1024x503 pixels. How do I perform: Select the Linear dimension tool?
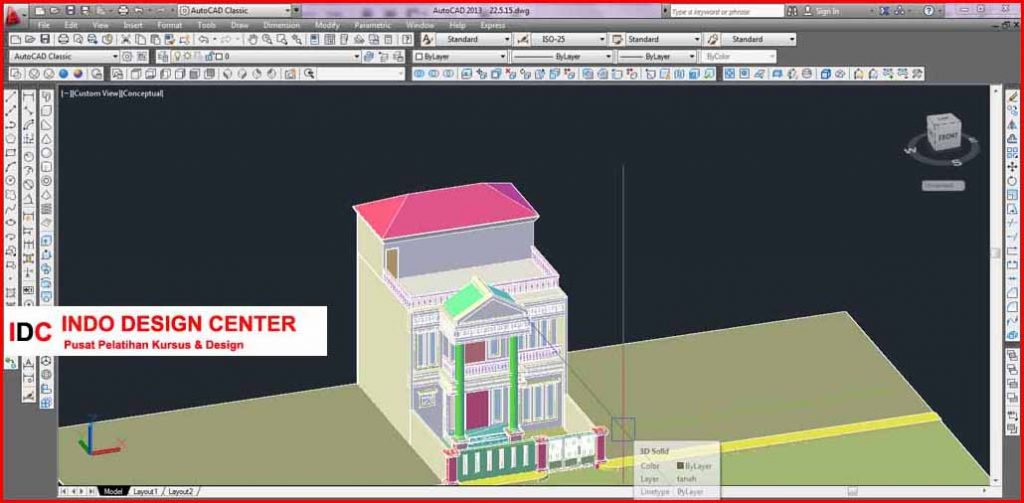coord(29,98)
